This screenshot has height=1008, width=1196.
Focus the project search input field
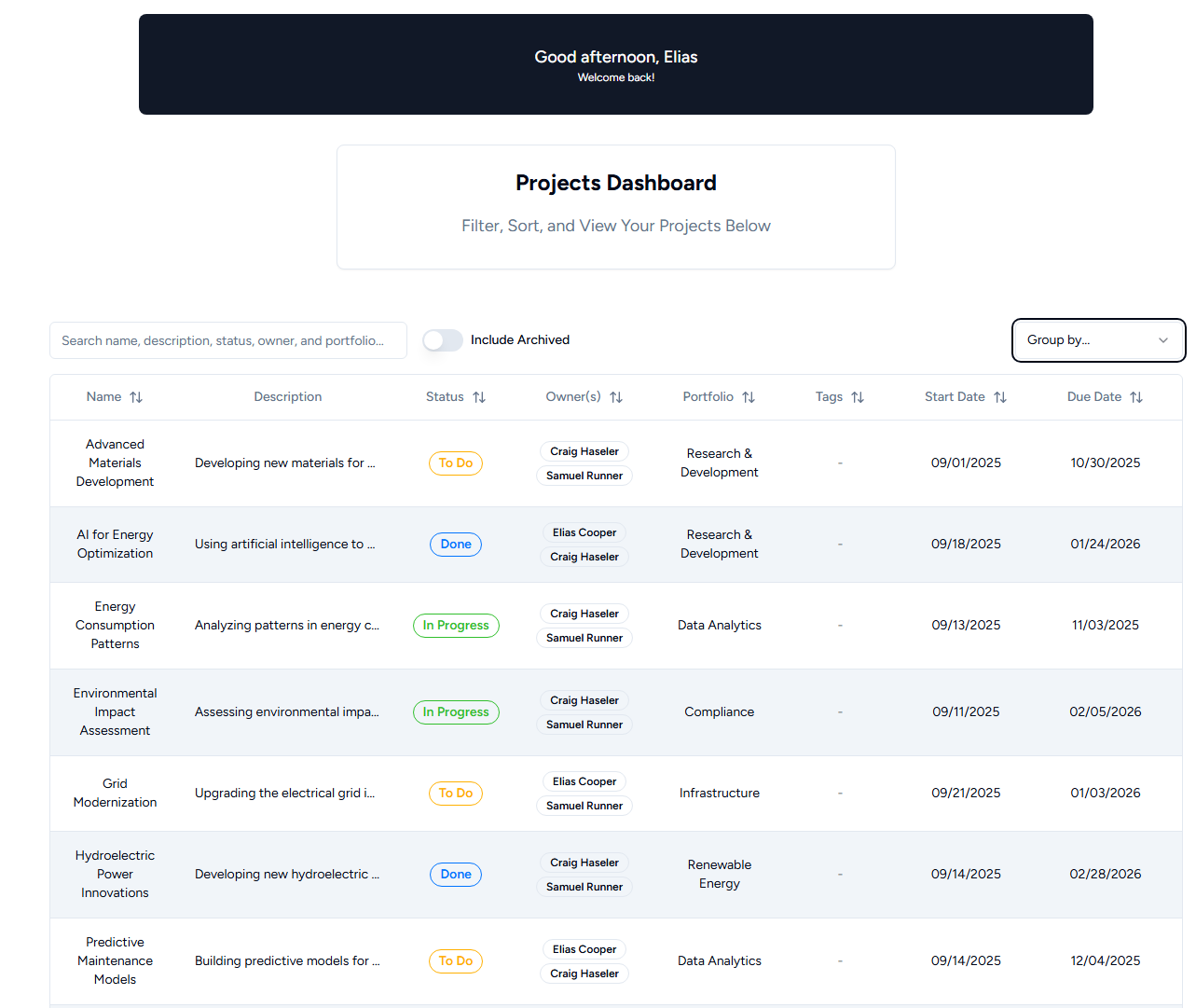pyautogui.click(x=227, y=340)
